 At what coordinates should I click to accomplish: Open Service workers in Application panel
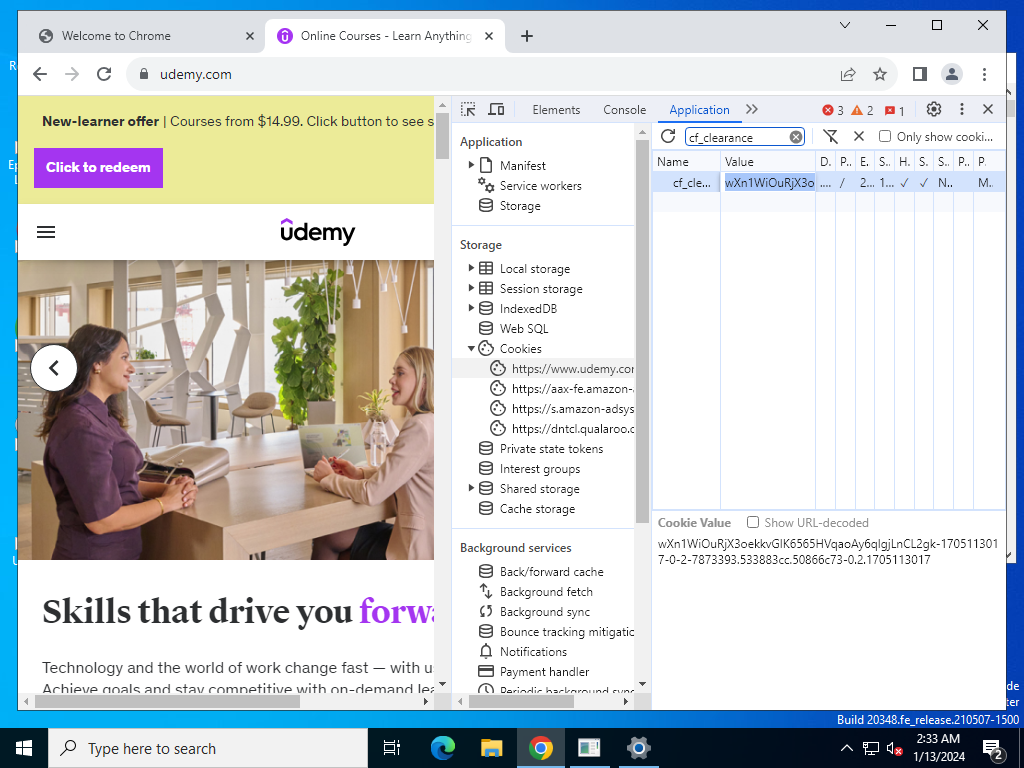tap(540, 185)
